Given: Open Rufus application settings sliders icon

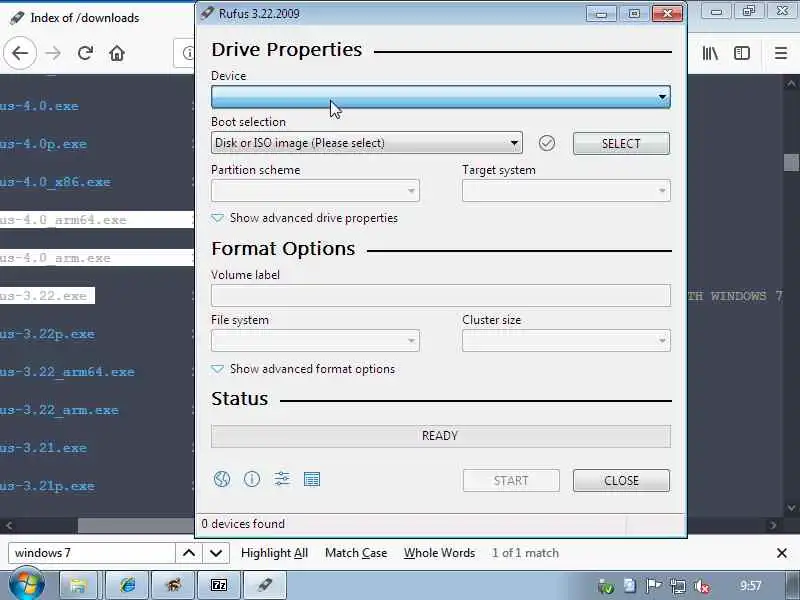Looking at the screenshot, I should pos(282,479).
